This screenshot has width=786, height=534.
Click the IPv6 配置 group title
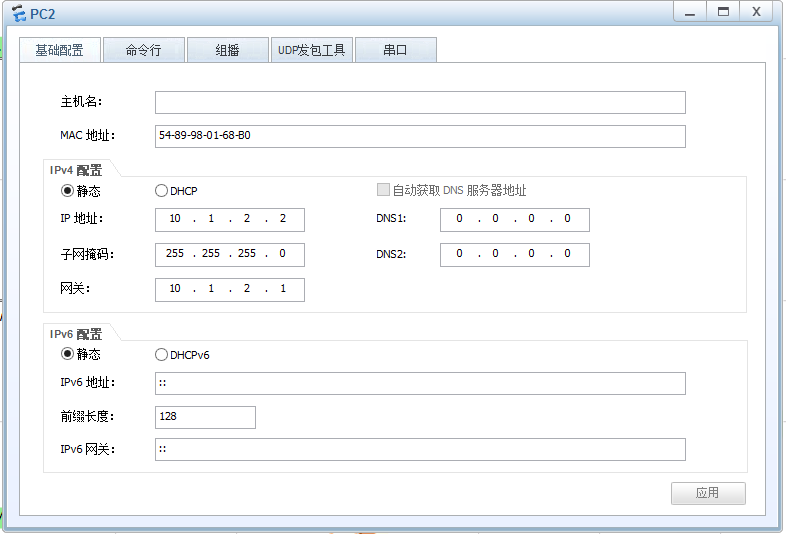click(x=76, y=334)
